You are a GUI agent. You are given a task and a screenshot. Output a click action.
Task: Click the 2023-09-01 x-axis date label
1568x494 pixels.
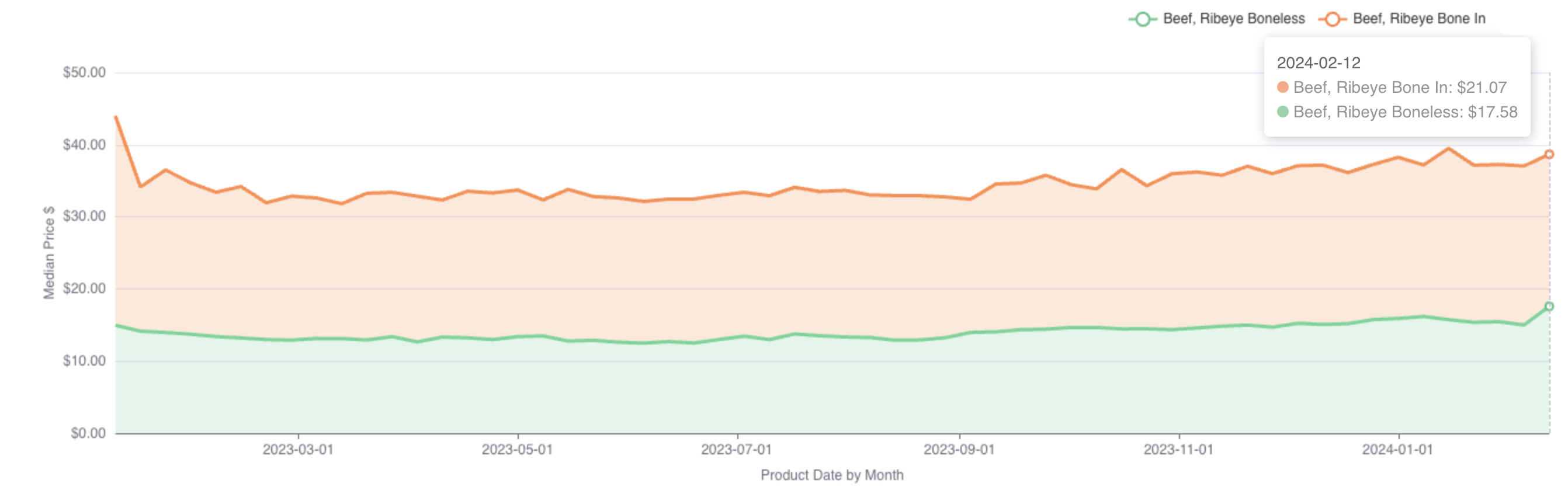[x=959, y=450]
